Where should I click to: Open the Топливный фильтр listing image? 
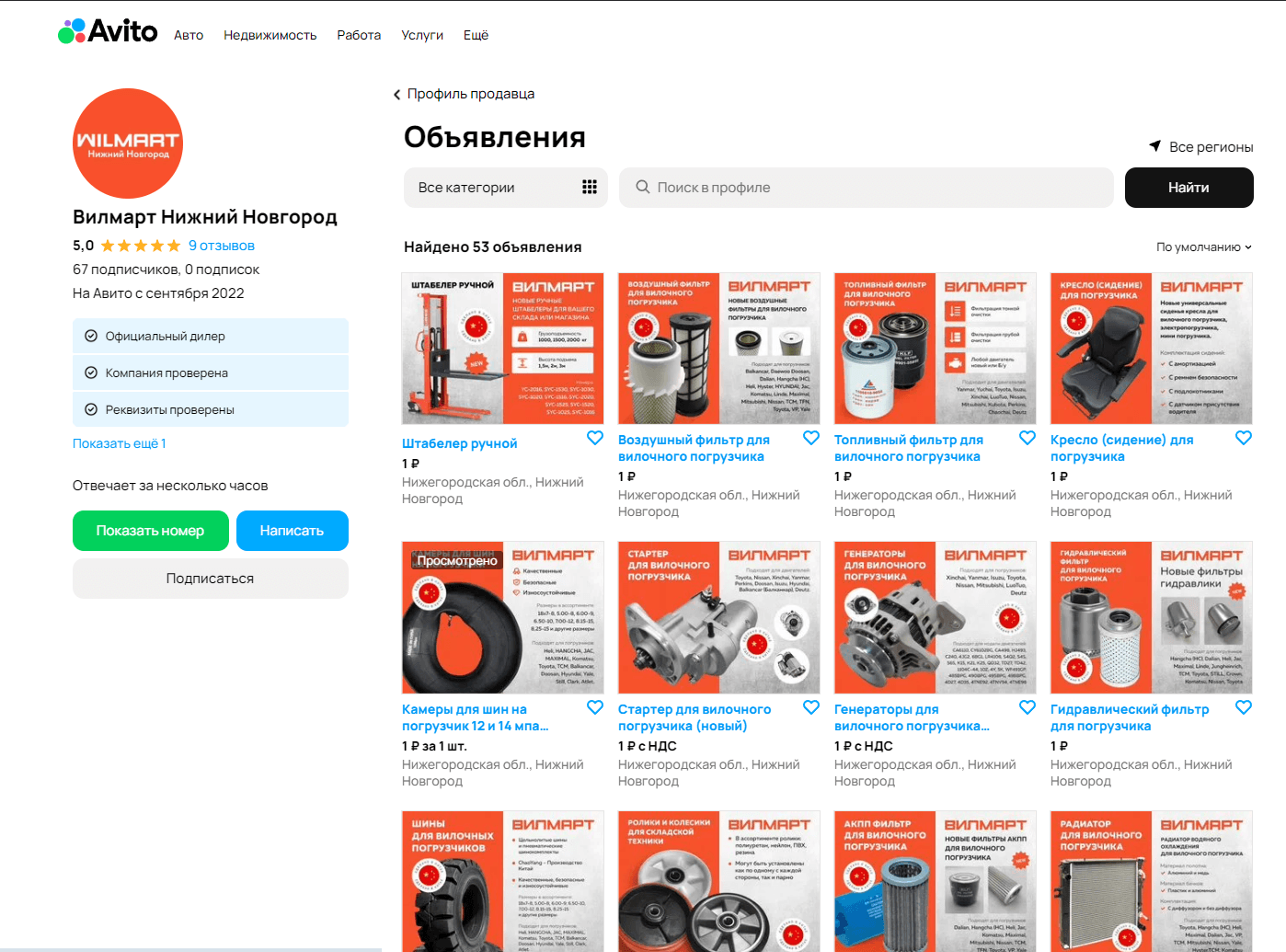(936, 349)
